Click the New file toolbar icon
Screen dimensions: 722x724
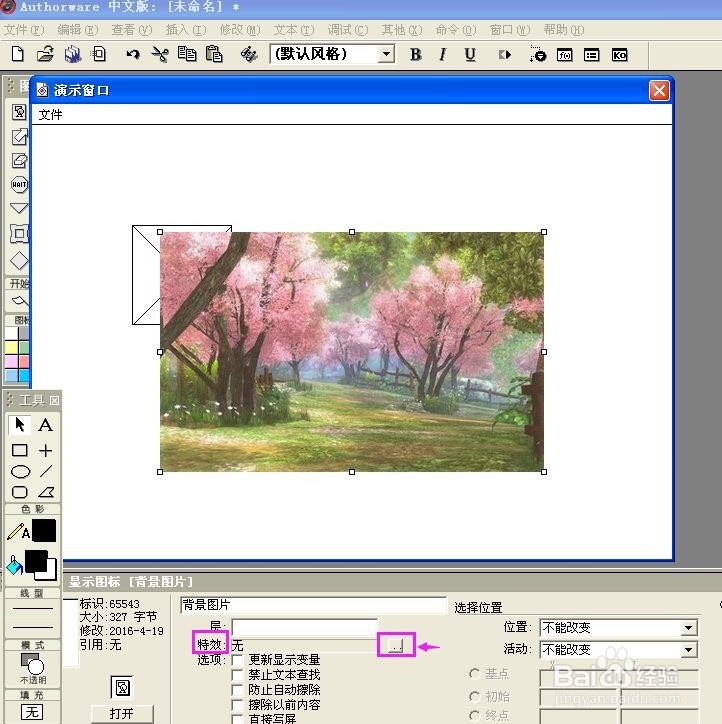pos(18,54)
